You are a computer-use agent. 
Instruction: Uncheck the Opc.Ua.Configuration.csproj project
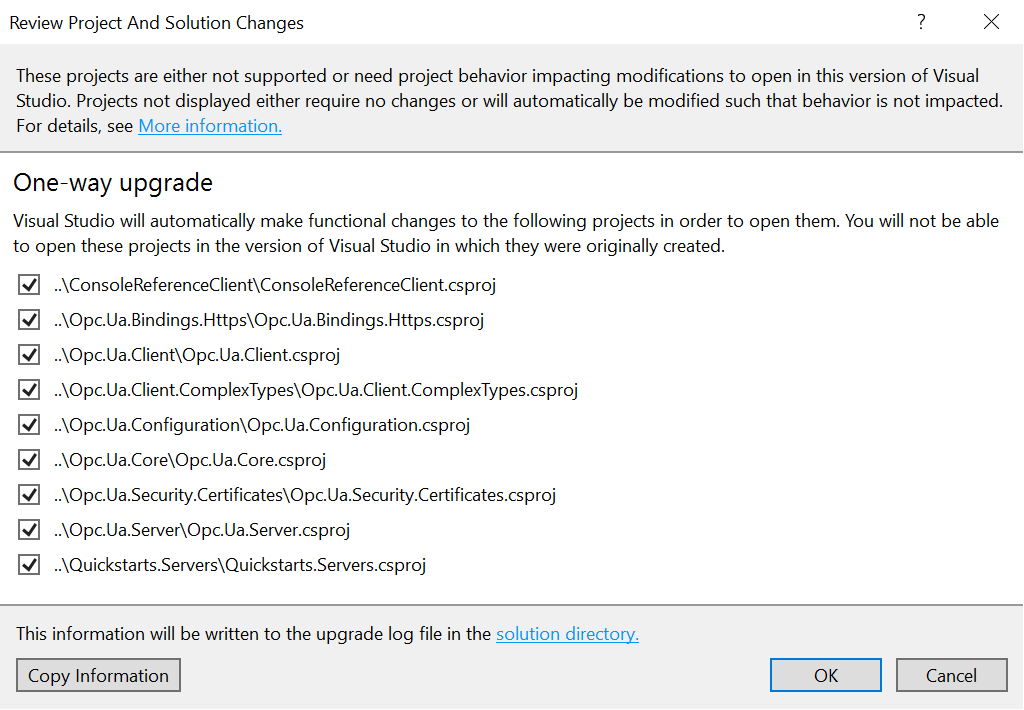[x=28, y=424]
